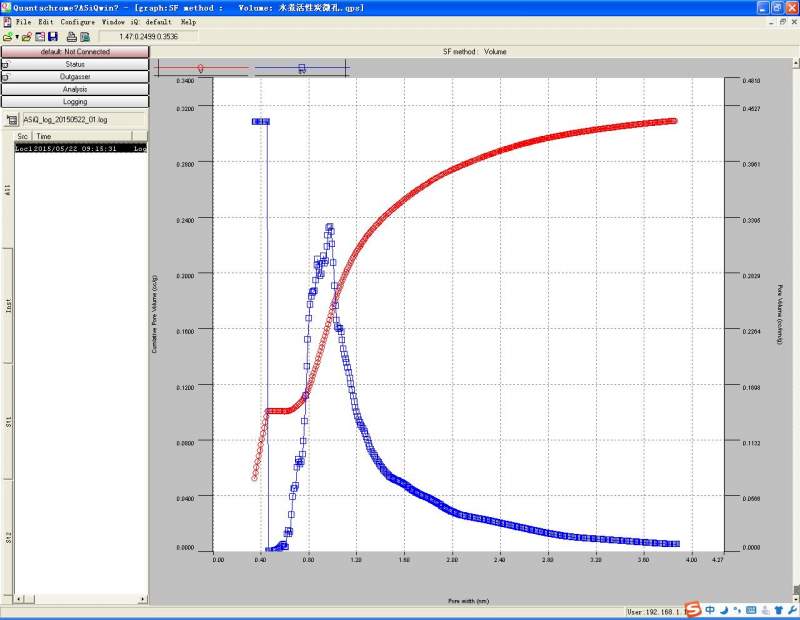Click the moon icon in the IME bar
The height and width of the screenshot is (620, 800).
(724, 610)
